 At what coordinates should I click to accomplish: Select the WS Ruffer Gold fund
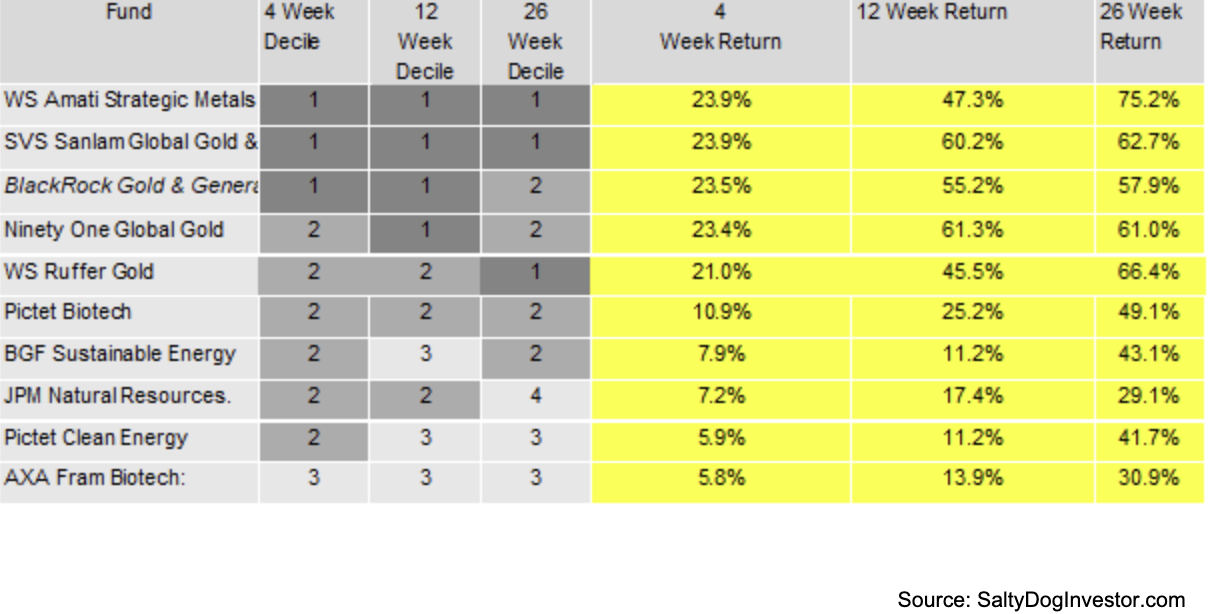tap(79, 272)
